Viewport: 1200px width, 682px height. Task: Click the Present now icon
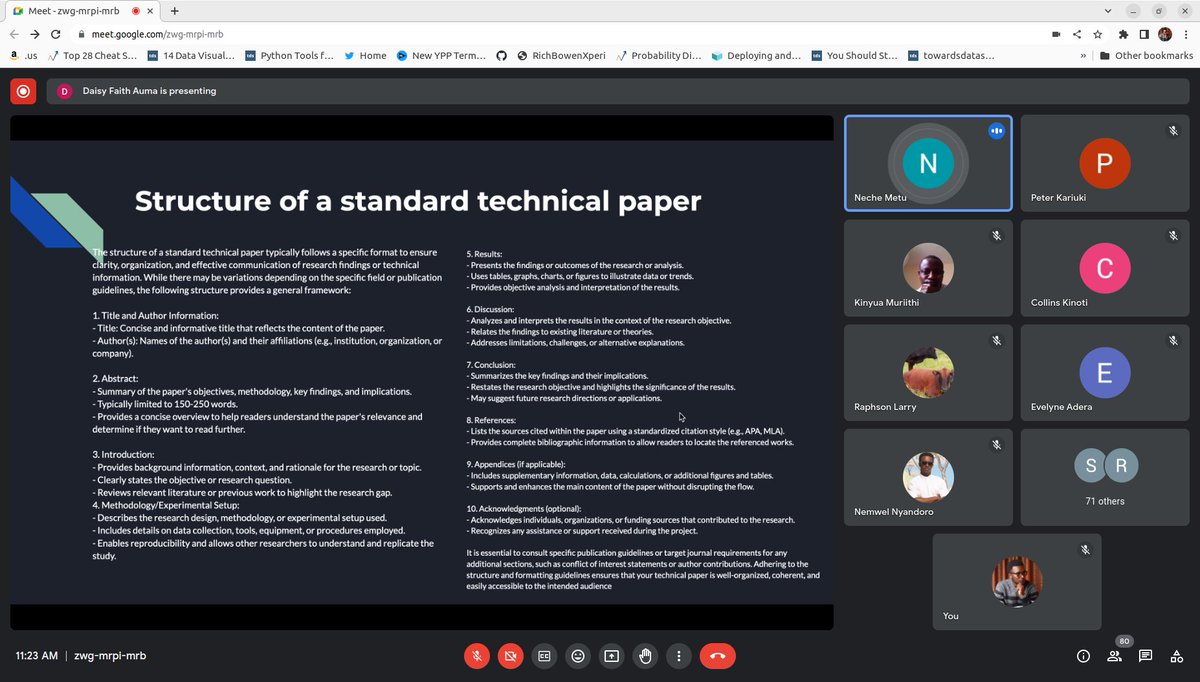click(x=611, y=656)
